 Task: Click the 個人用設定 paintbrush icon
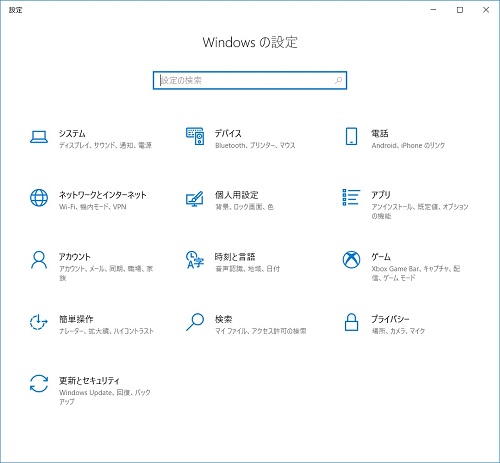tap(195, 198)
